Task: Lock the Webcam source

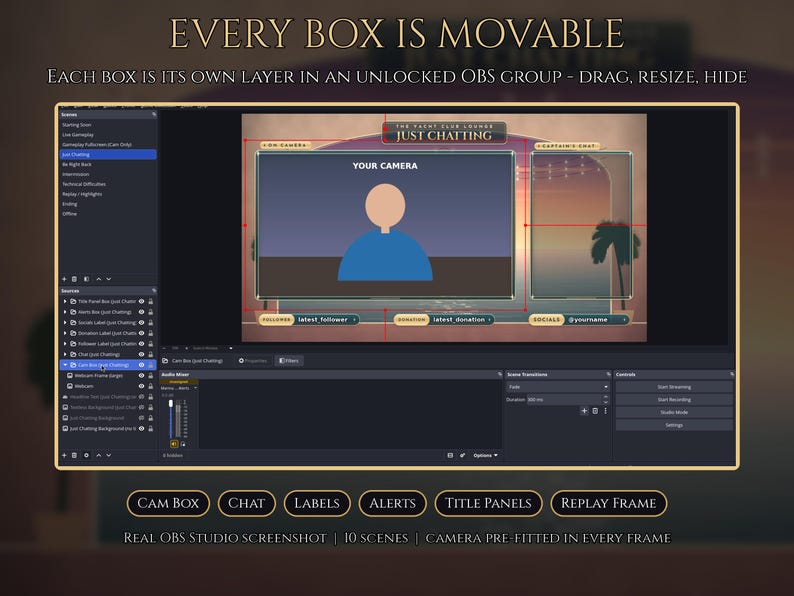Action: tap(150, 386)
